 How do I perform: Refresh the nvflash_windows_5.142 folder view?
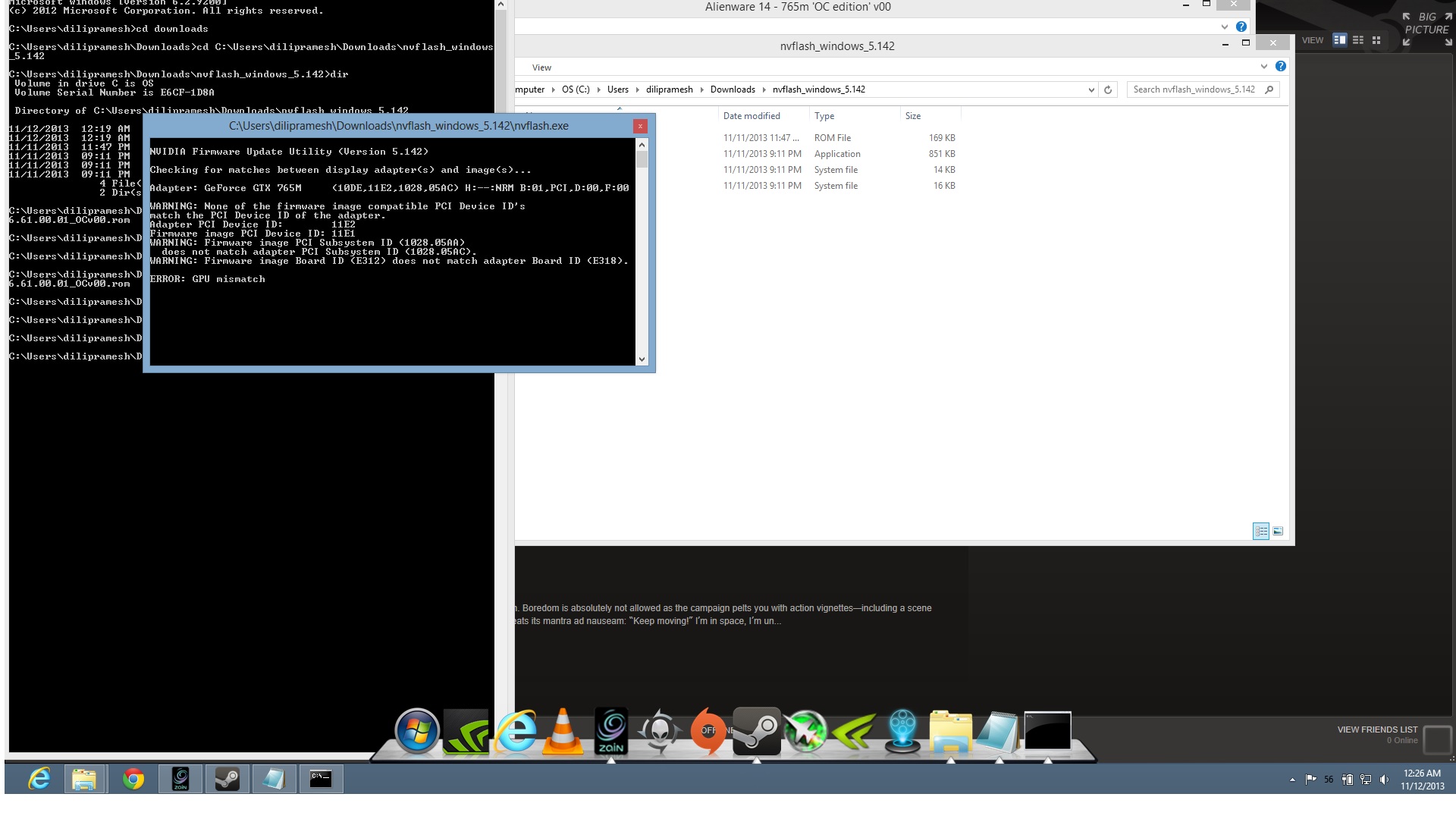tap(1108, 89)
